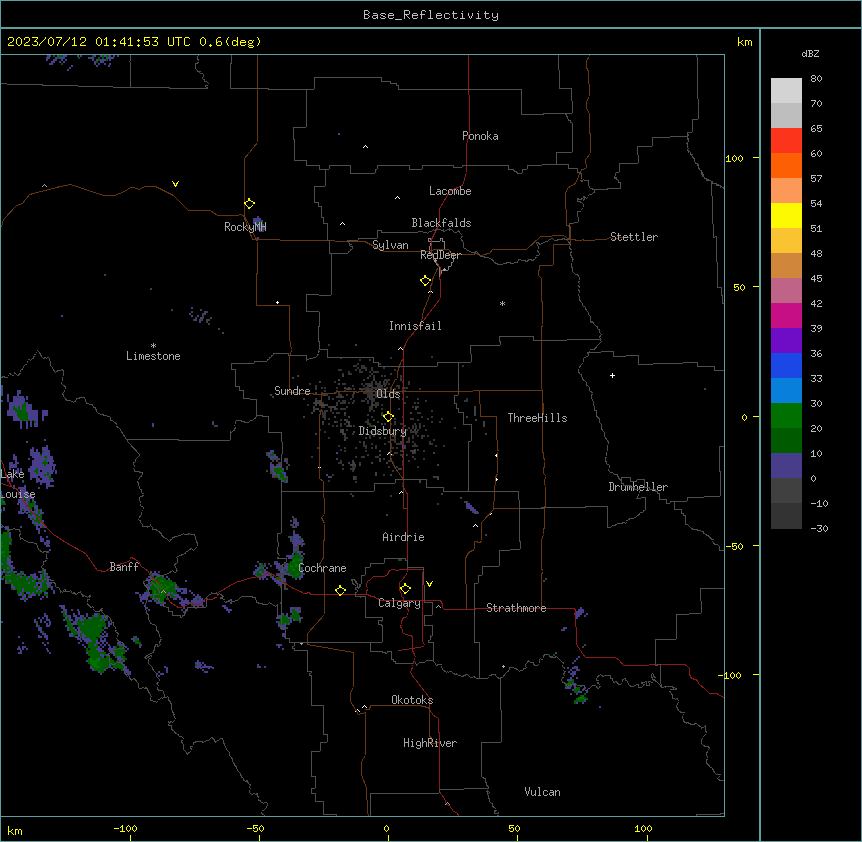This screenshot has width=862, height=842.
Task: Click the white asterisk above Limestone label
Action: tap(153, 346)
